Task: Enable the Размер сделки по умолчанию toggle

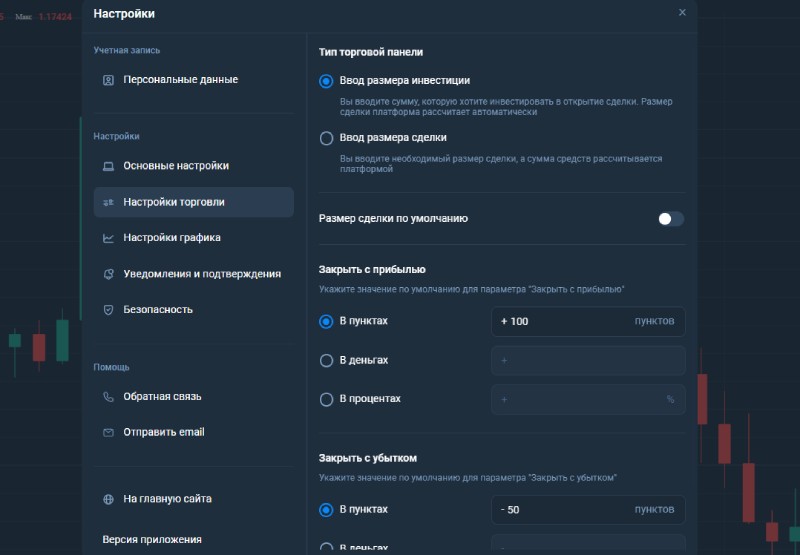Action: coord(670,219)
